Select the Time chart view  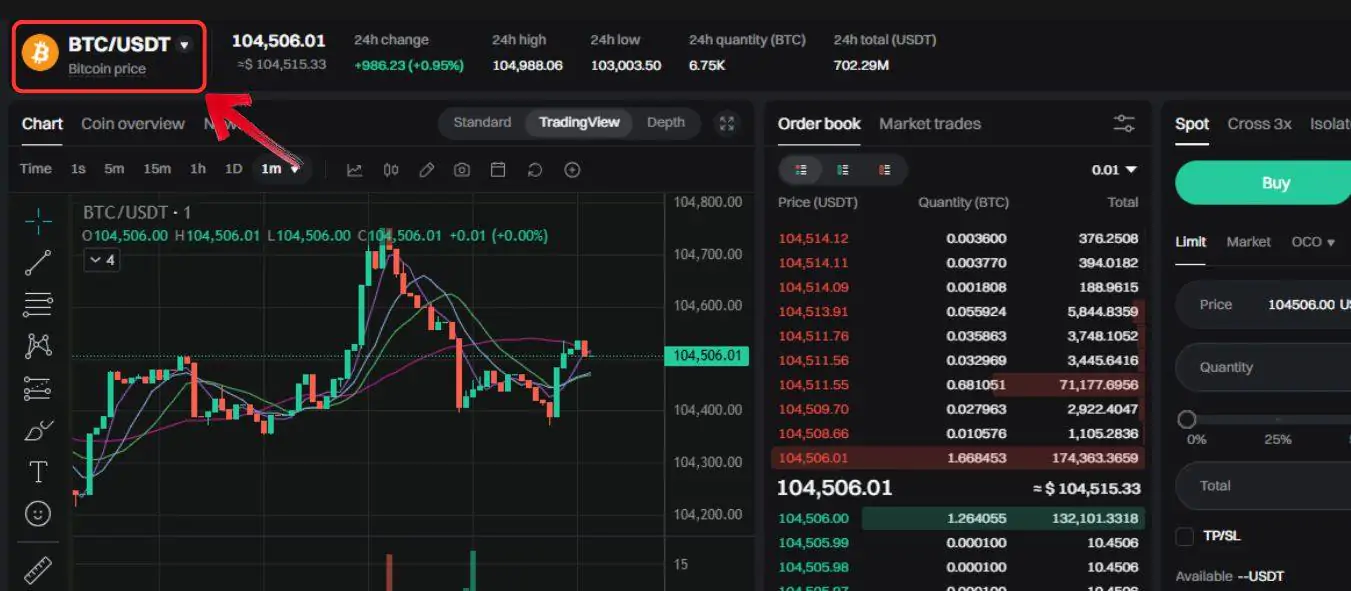(36, 169)
